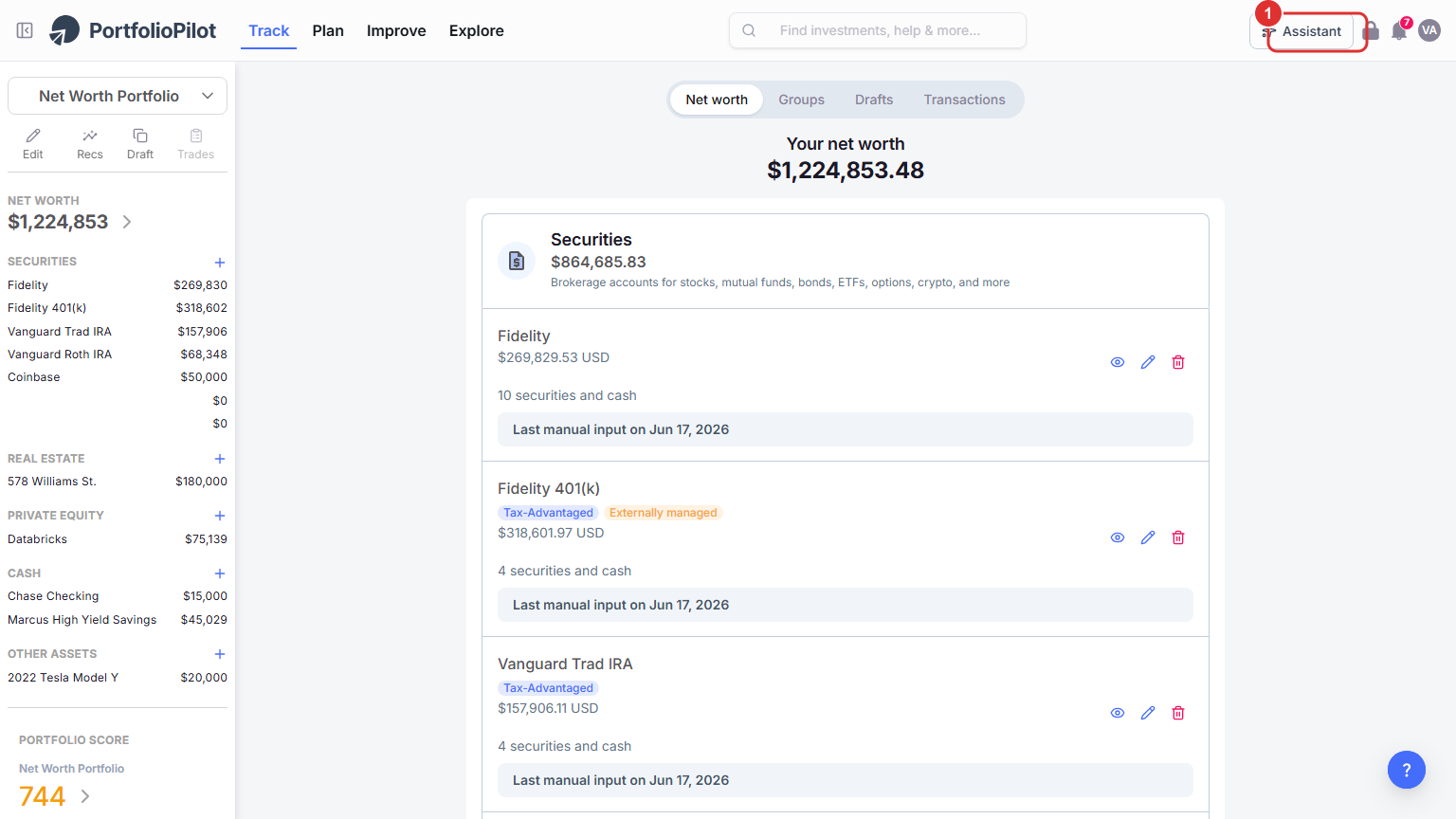Add an Other Assets item with plus
This screenshot has height=819, width=1456.
click(x=220, y=654)
